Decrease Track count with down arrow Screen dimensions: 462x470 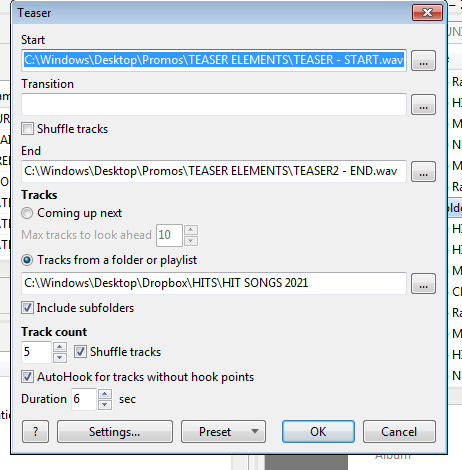60,358
